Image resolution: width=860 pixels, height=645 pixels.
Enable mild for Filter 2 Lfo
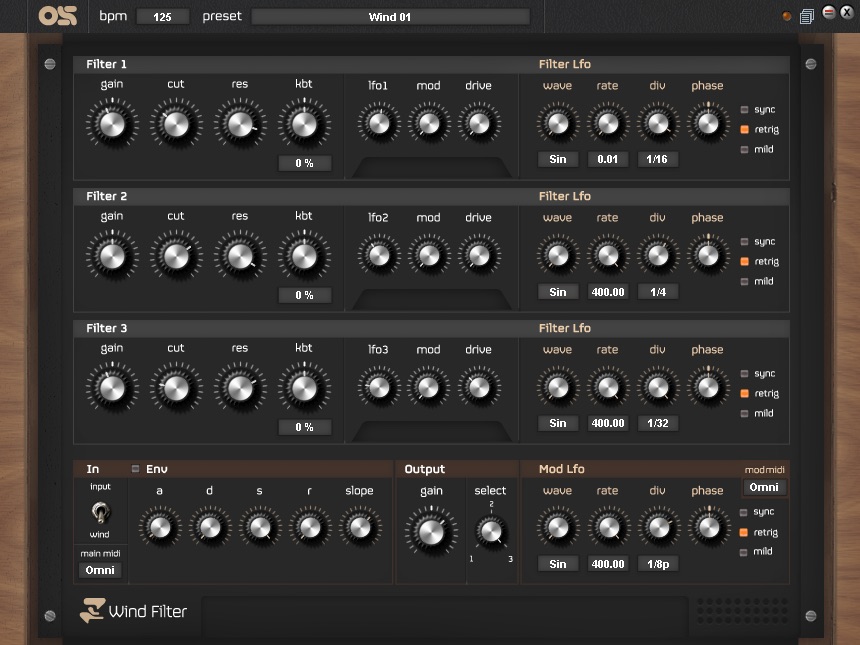[744, 281]
